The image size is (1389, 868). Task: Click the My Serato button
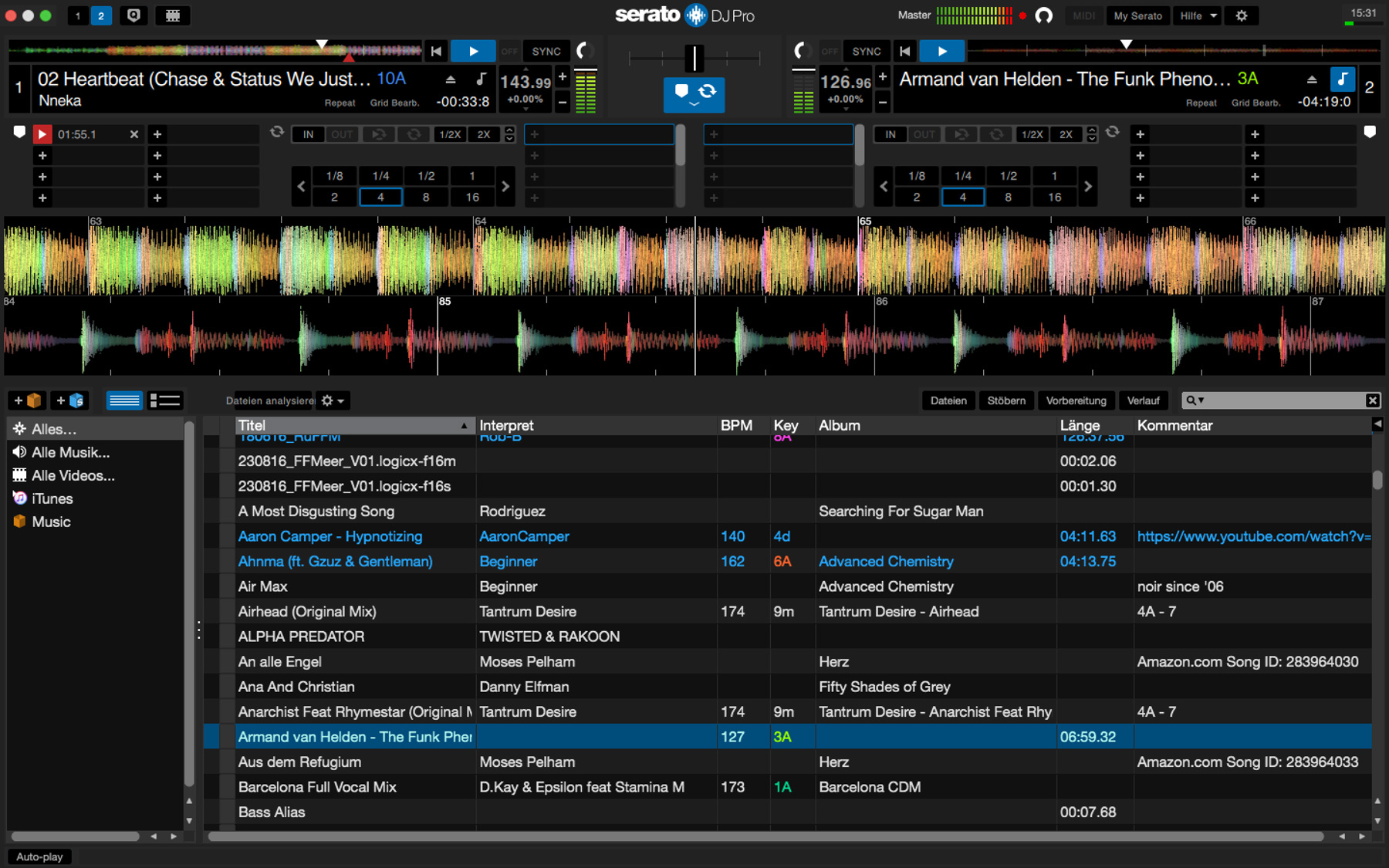pyautogui.click(x=1137, y=15)
